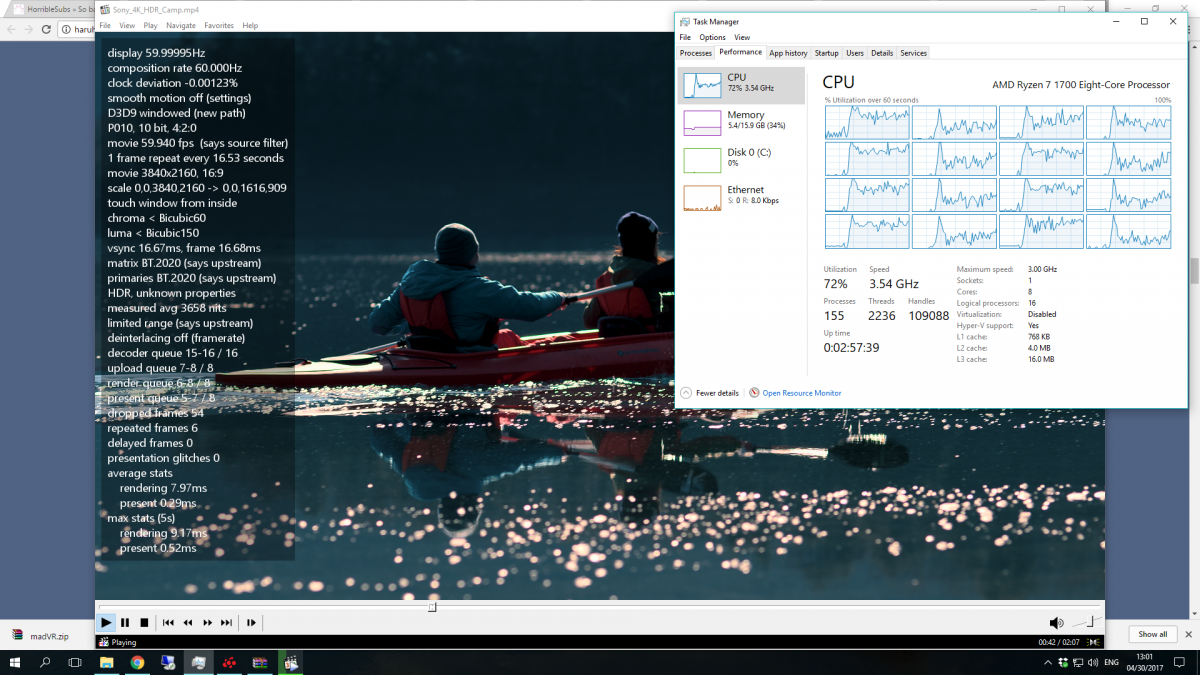Switch to the App history tab
Image resolution: width=1200 pixels, height=675 pixels.
pos(788,53)
